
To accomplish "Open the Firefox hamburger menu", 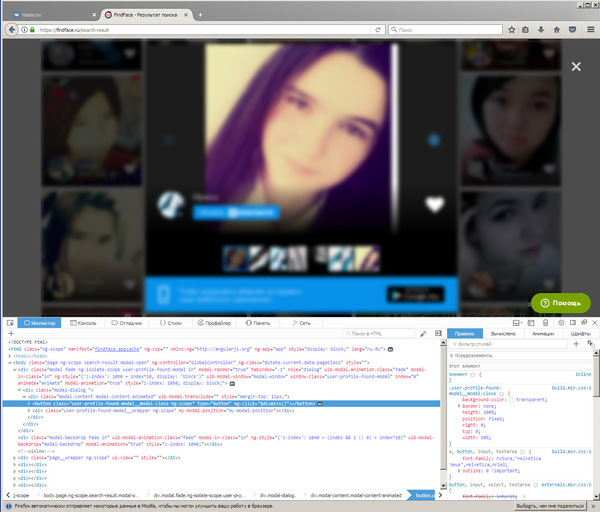I will [x=590, y=29].
